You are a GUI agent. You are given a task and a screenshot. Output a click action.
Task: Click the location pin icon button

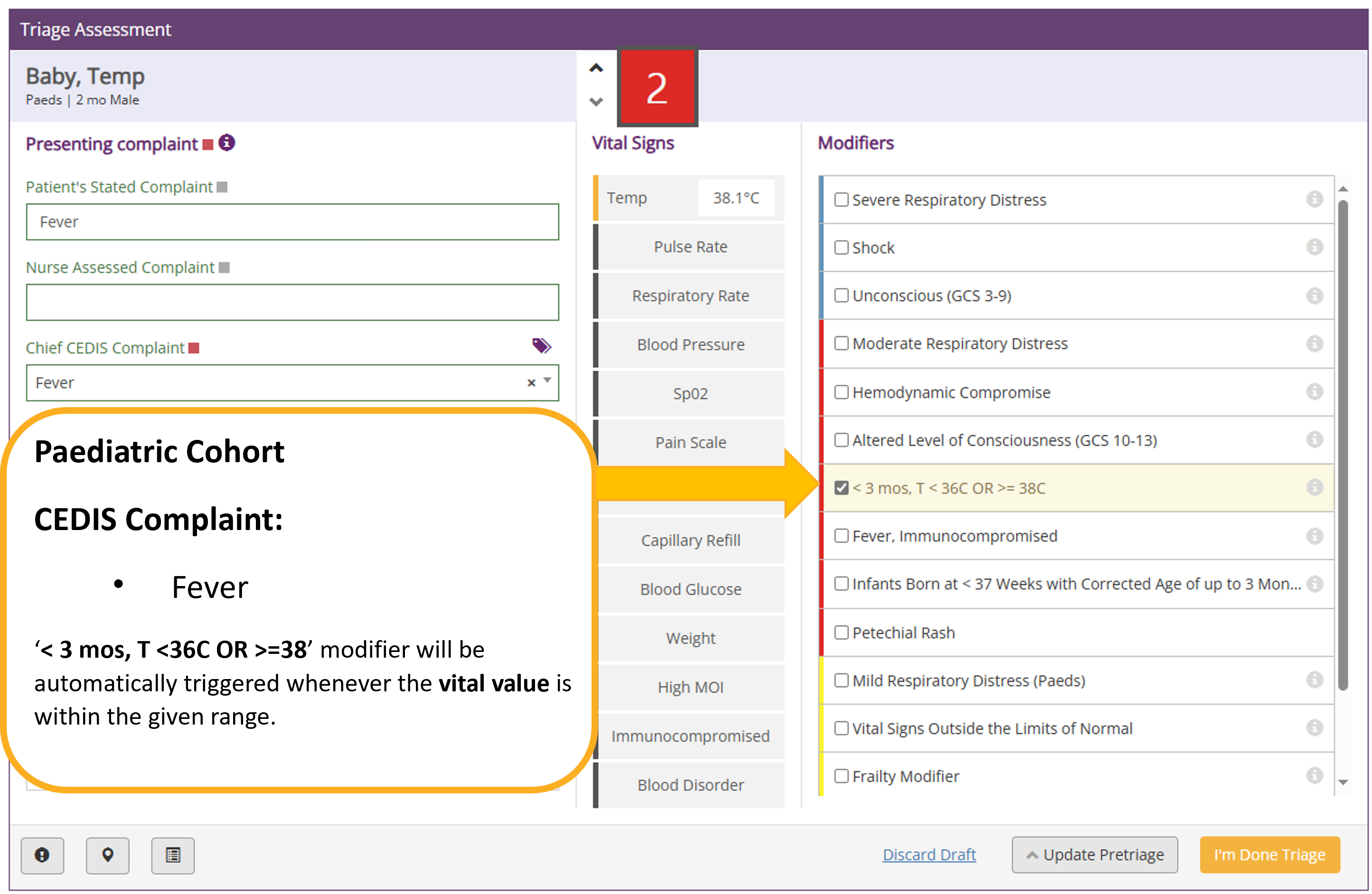pos(107,855)
